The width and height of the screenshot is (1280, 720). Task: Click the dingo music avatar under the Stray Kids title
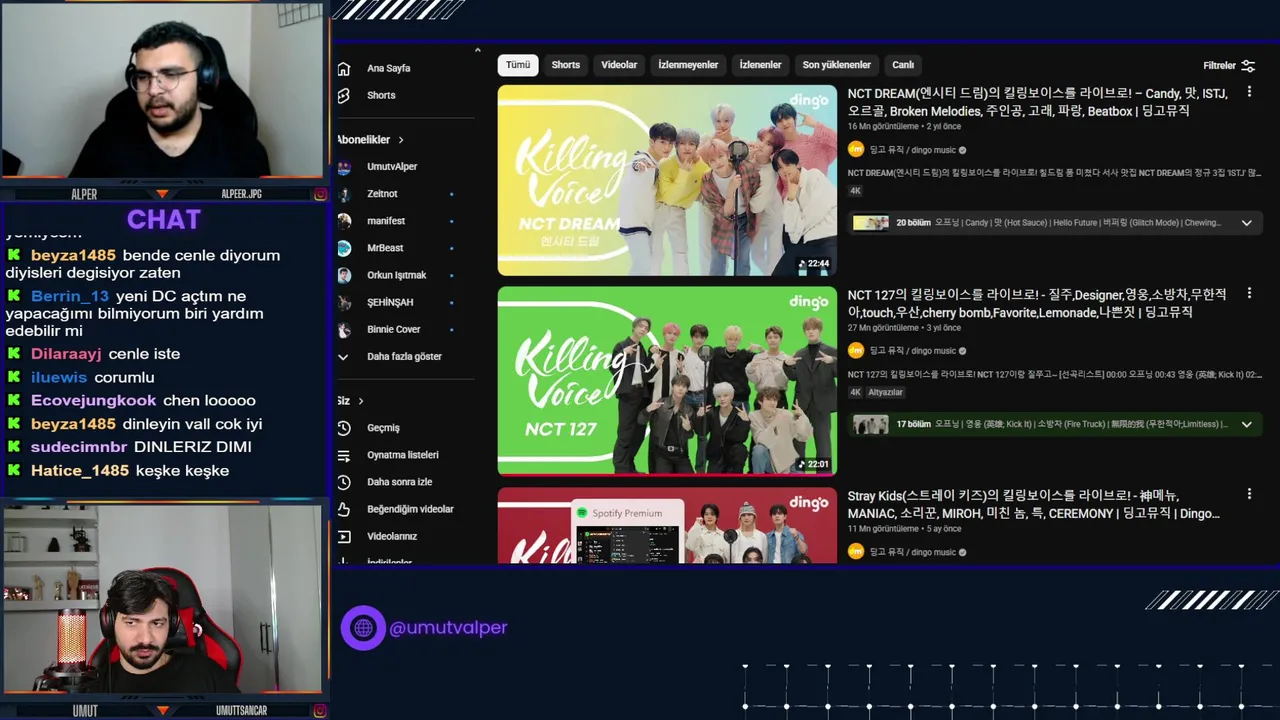point(856,551)
